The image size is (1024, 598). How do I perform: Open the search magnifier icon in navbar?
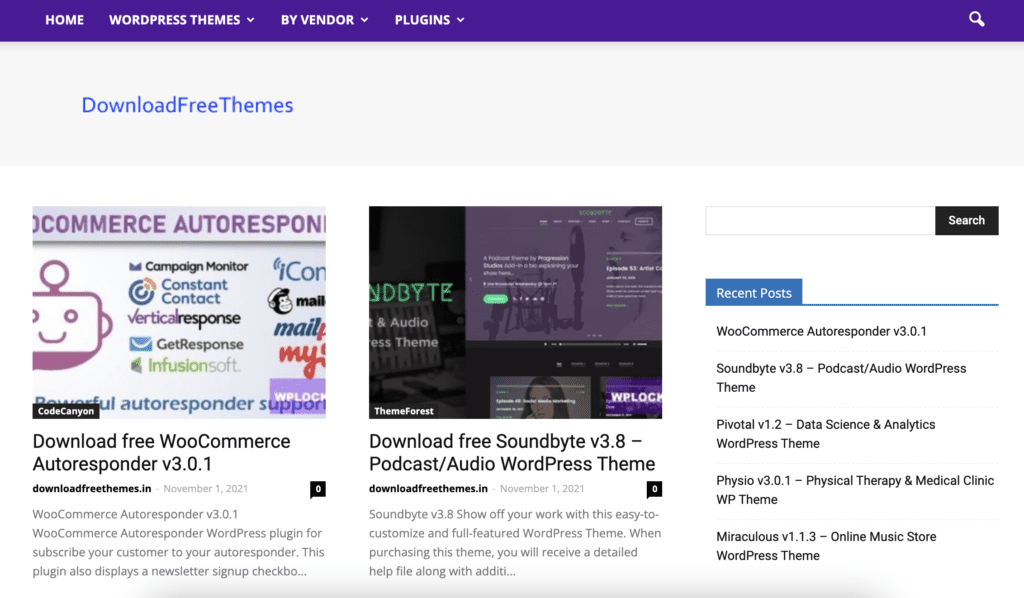pos(977,19)
